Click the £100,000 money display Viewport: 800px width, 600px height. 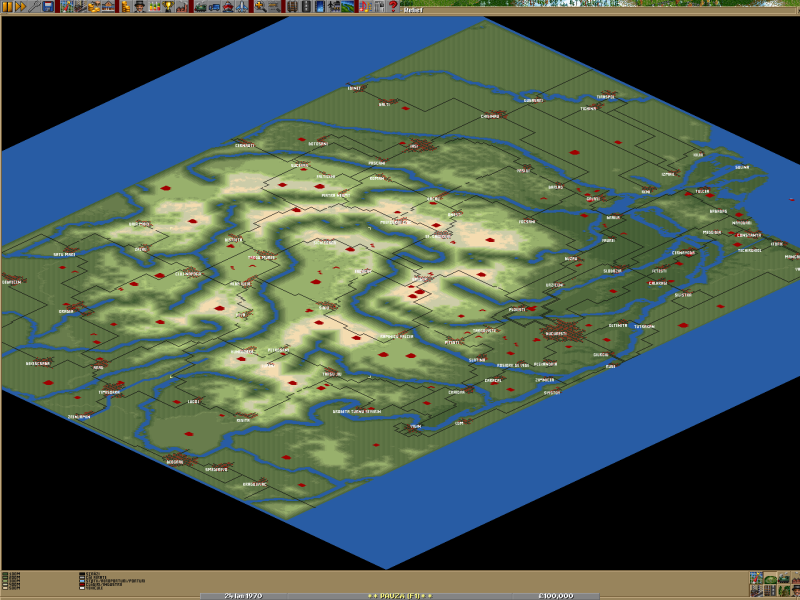[x=556, y=596]
